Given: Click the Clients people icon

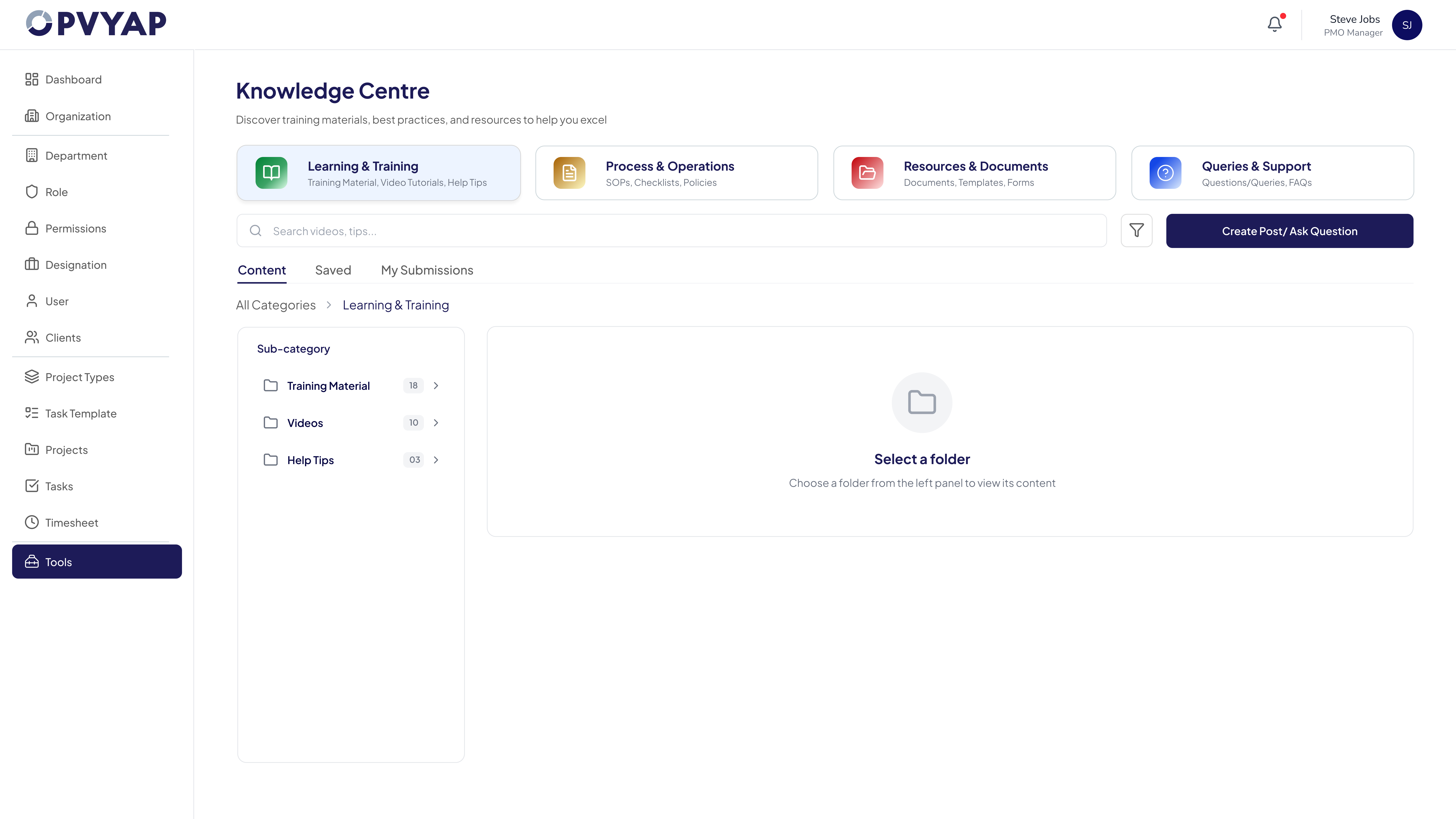Looking at the screenshot, I should click(x=32, y=337).
